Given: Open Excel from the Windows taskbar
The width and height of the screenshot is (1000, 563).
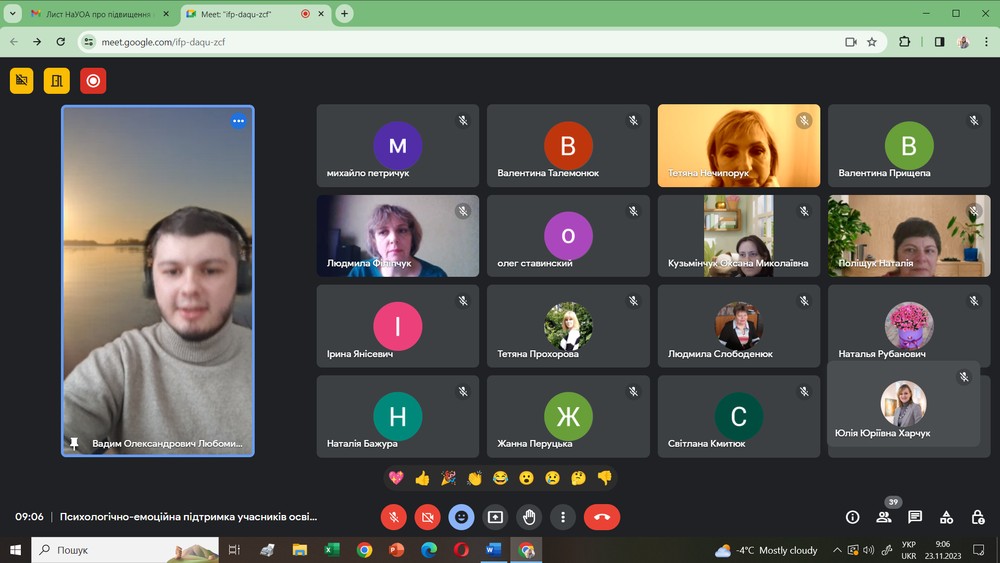Looking at the screenshot, I should pos(332,550).
